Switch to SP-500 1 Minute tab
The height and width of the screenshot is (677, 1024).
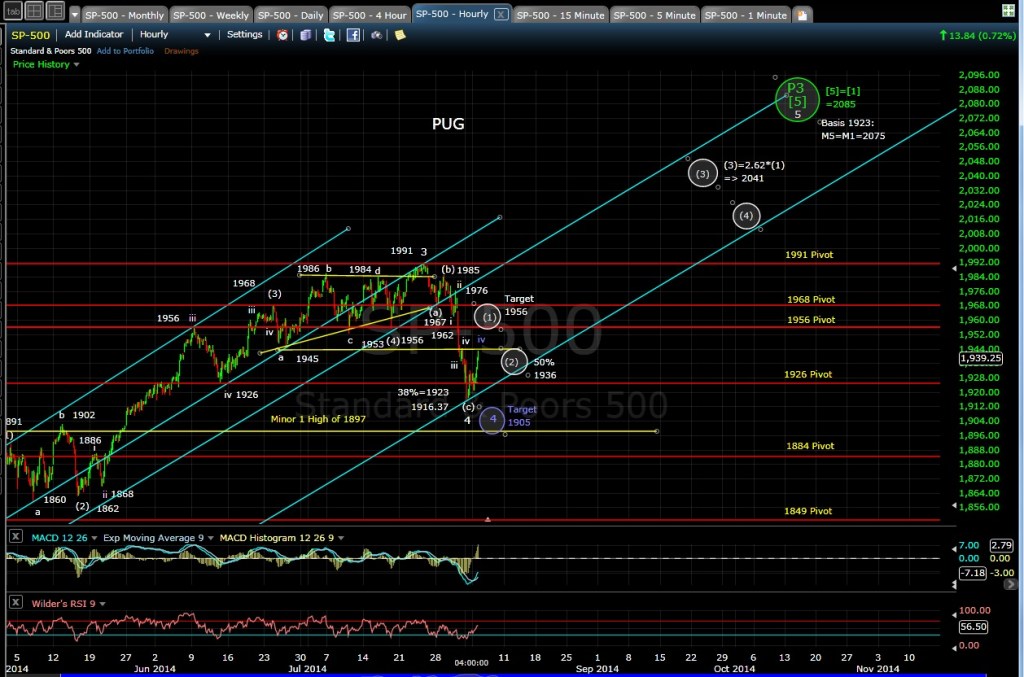pyautogui.click(x=745, y=15)
